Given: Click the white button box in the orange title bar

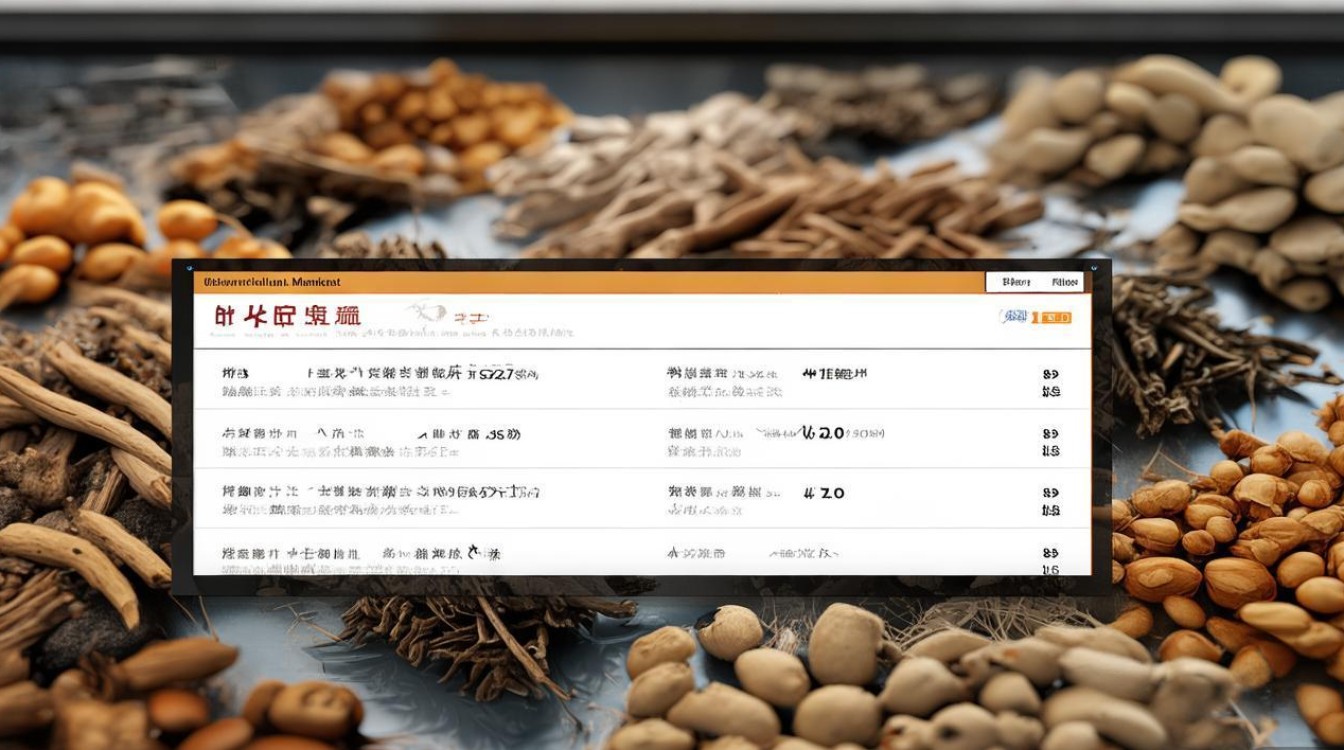Looking at the screenshot, I should pos(1034,282).
